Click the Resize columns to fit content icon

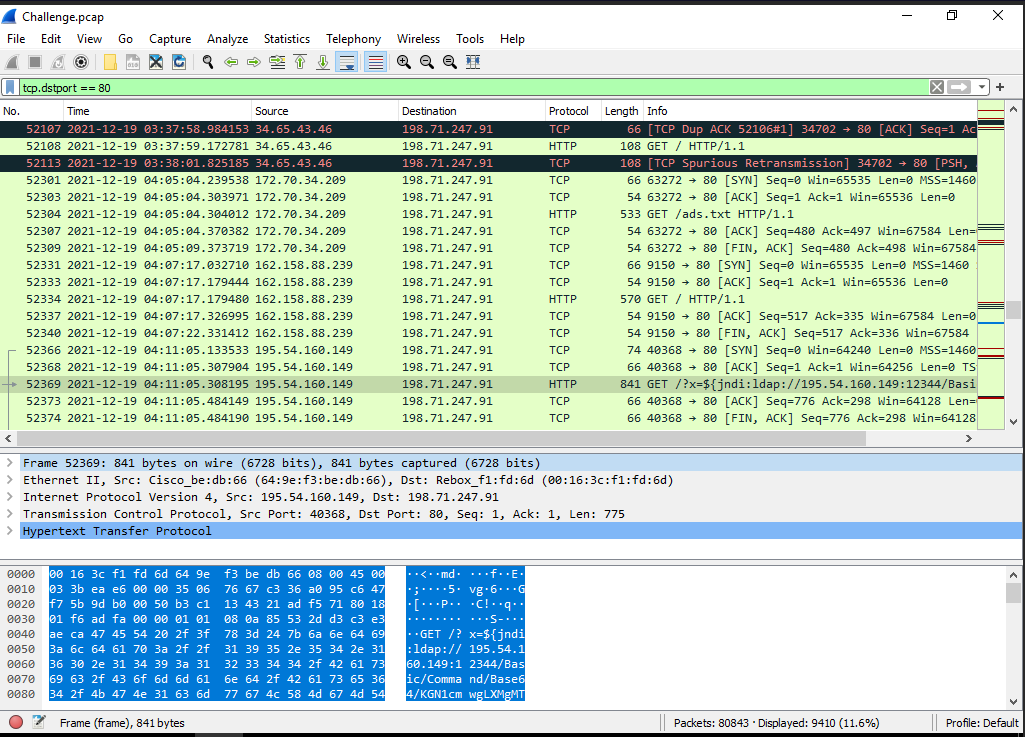[x=473, y=62]
